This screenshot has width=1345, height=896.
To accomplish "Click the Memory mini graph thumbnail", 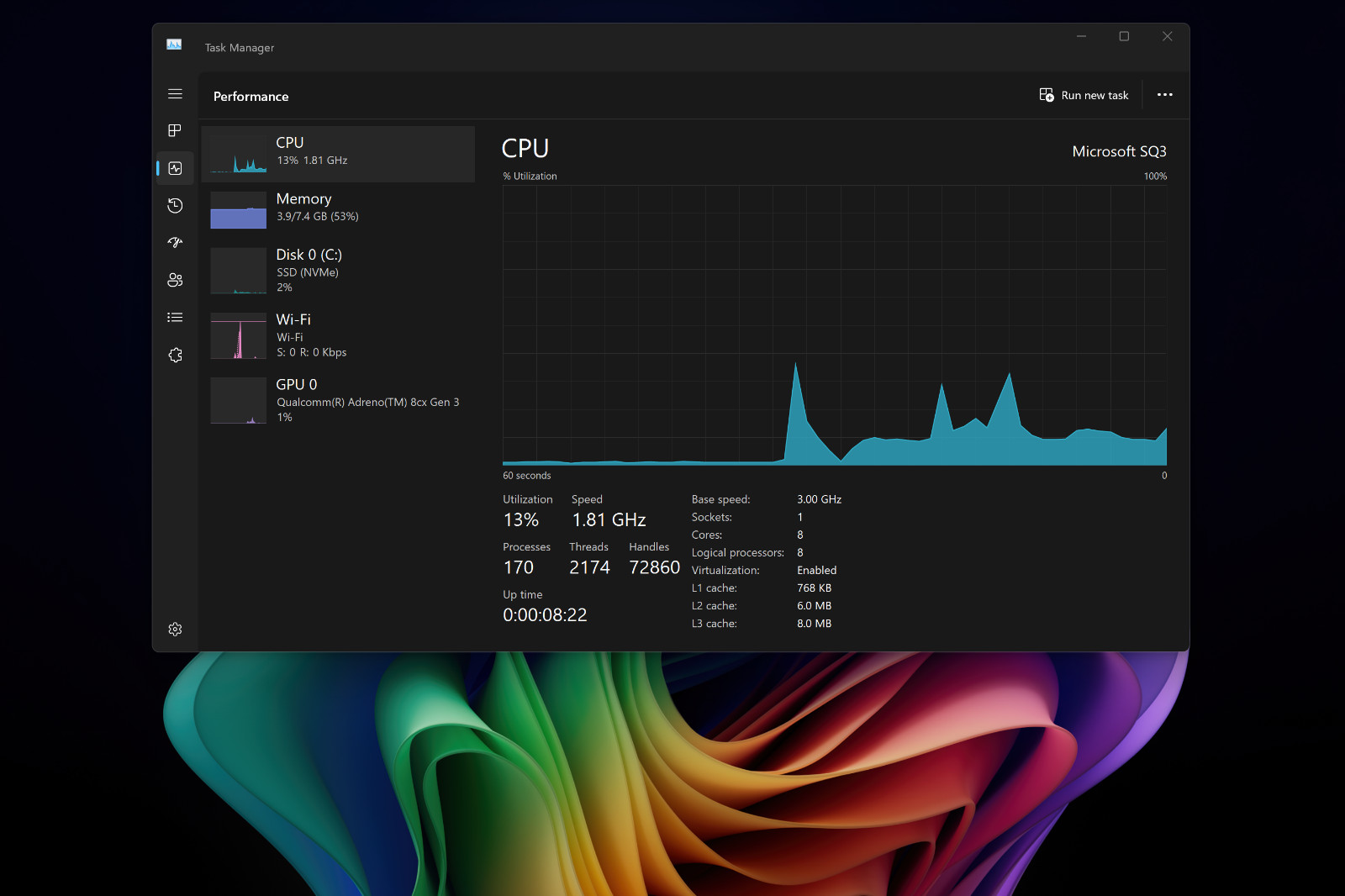I will tap(239, 210).
